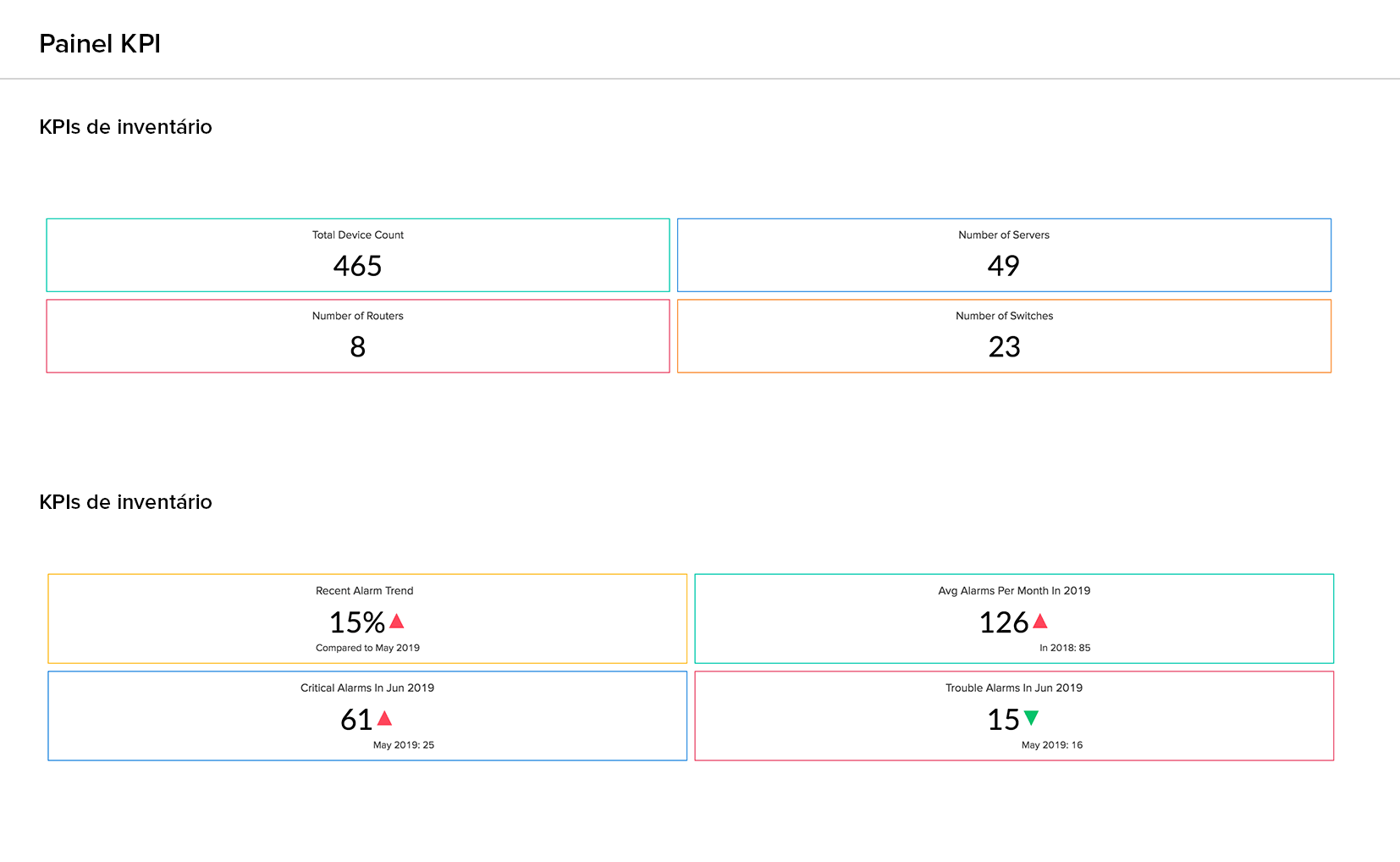Open the Avg Alarms Per Month In 2019 card
The height and width of the screenshot is (862, 1400).
[1013, 618]
